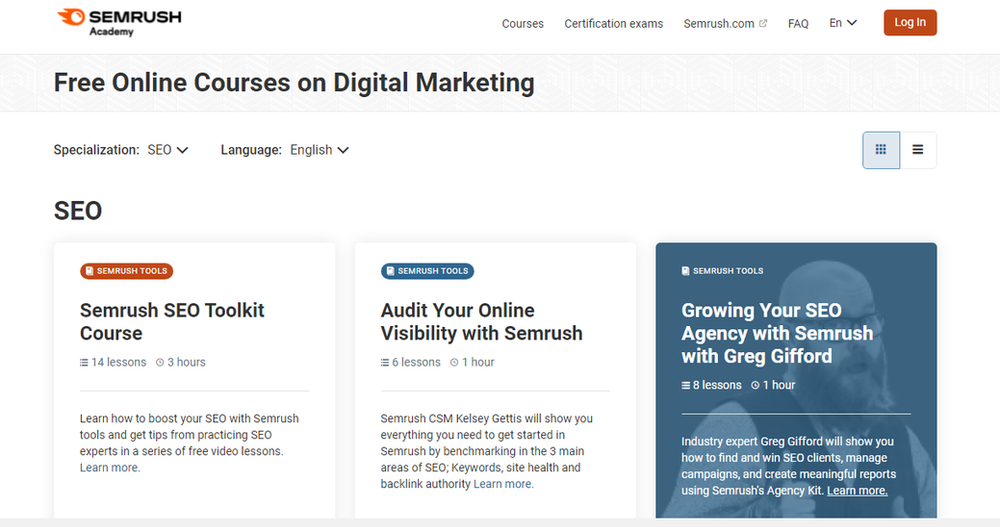1000x527 pixels.
Task: Click the red SEMRUSH TOOLS badge
Action: [126, 271]
